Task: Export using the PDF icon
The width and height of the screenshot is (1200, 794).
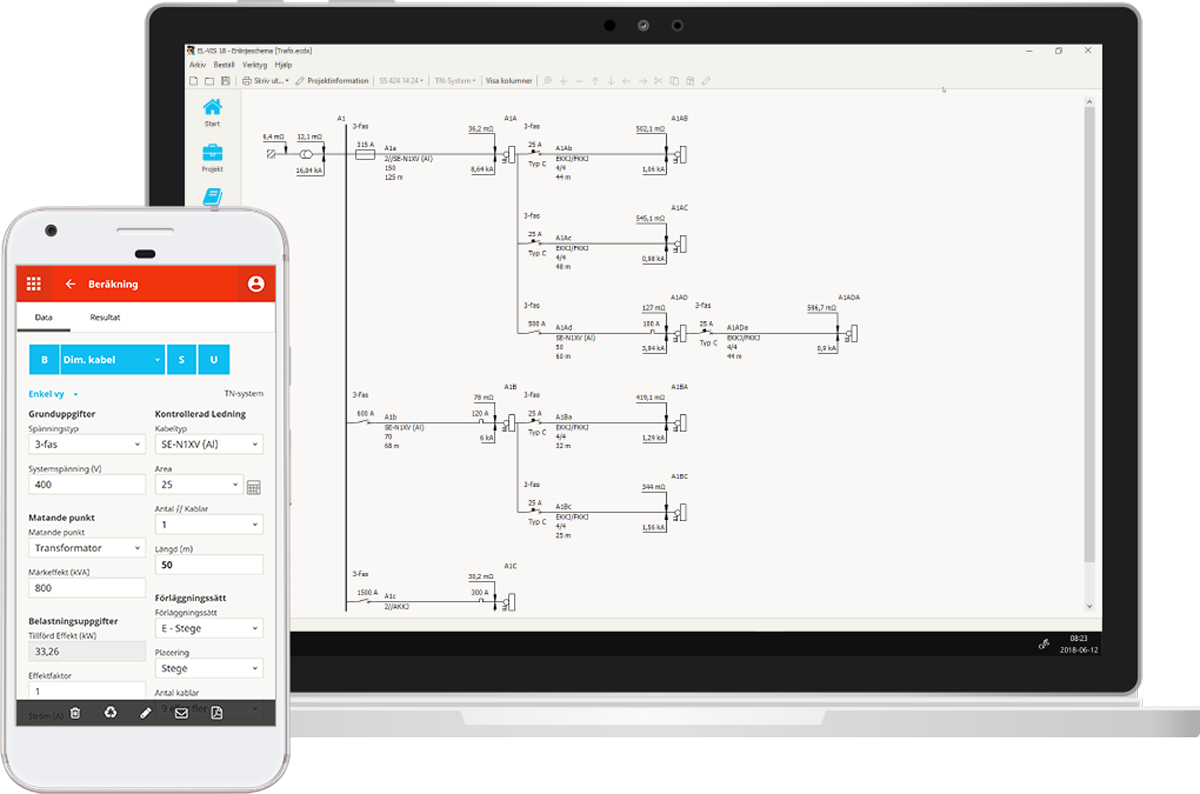Action: click(x=216, y=713)
